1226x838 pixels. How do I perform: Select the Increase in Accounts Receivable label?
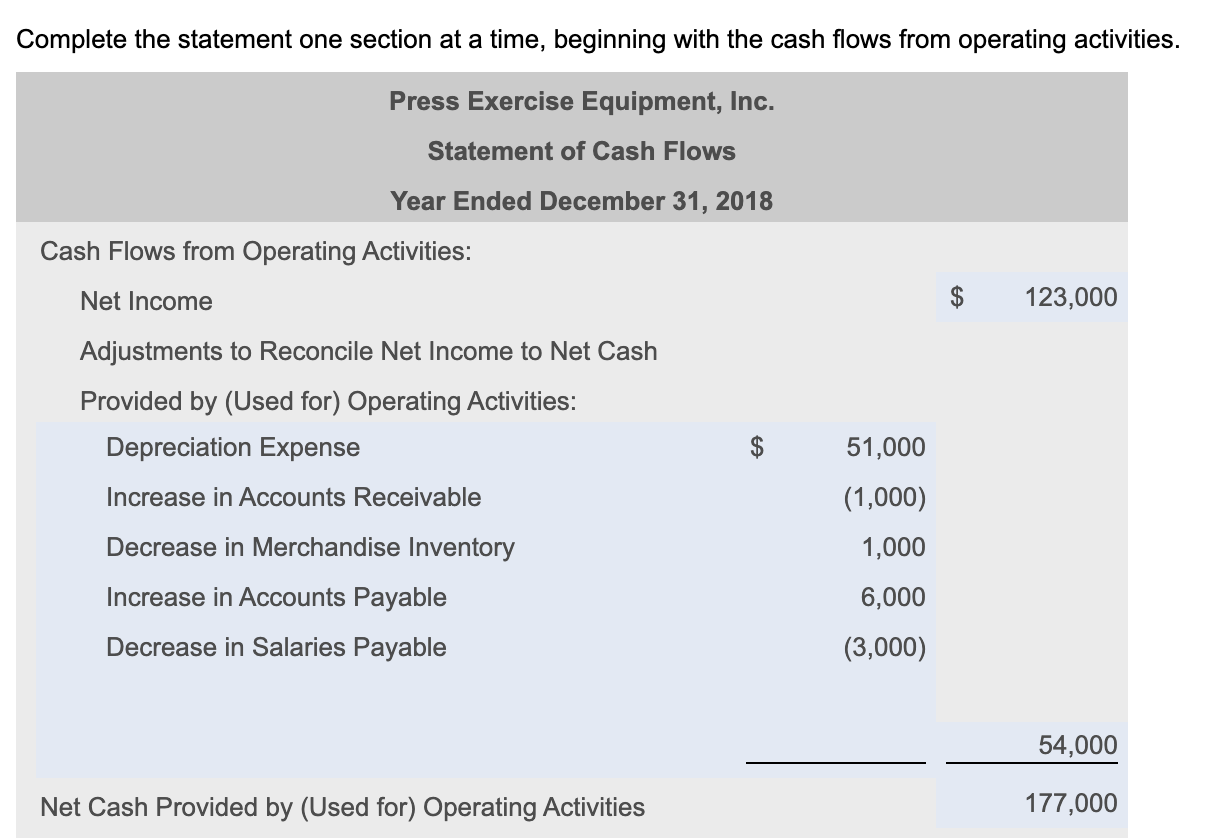point(294,497)
